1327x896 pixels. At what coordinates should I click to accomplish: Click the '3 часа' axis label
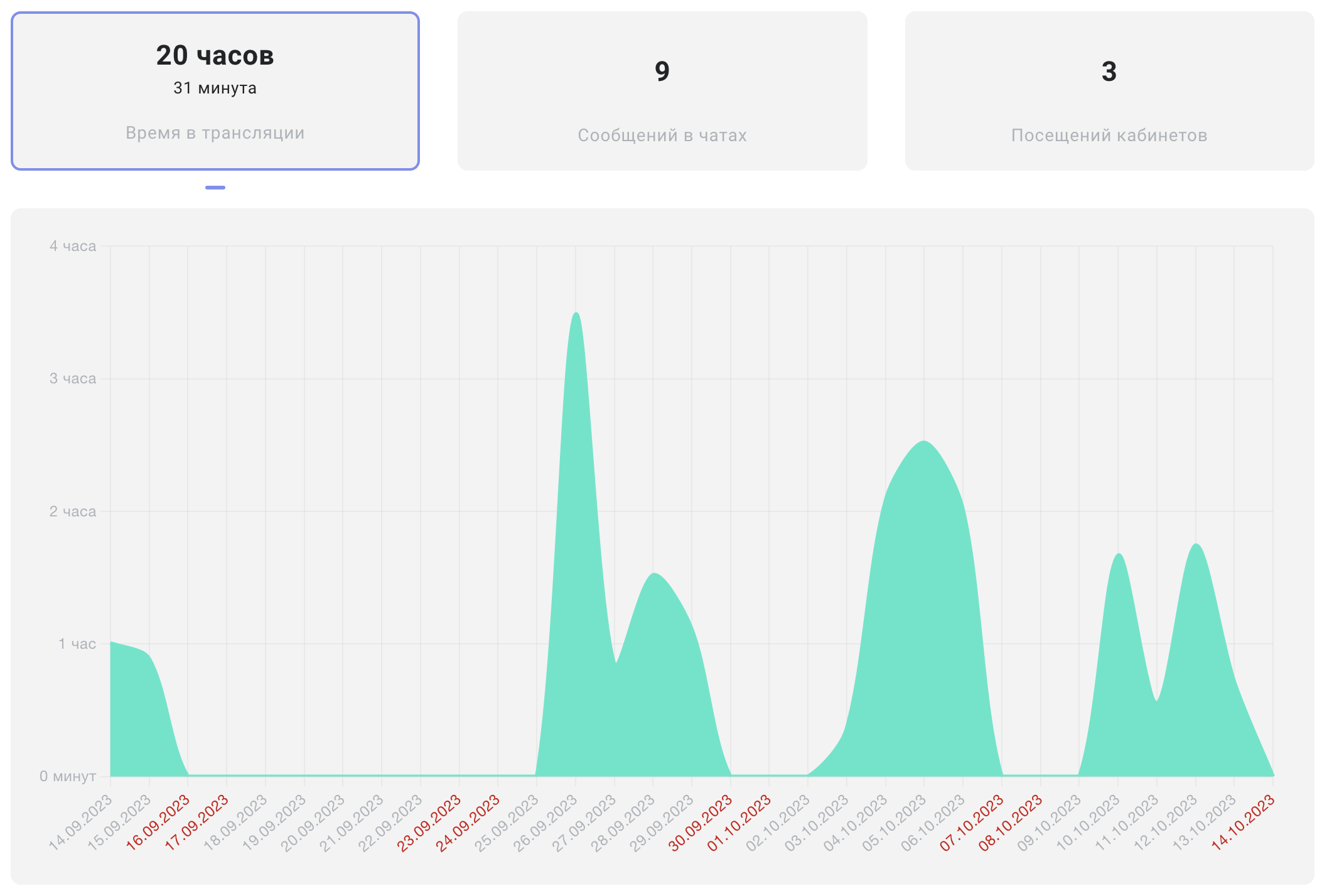click(x=73, y=378)
